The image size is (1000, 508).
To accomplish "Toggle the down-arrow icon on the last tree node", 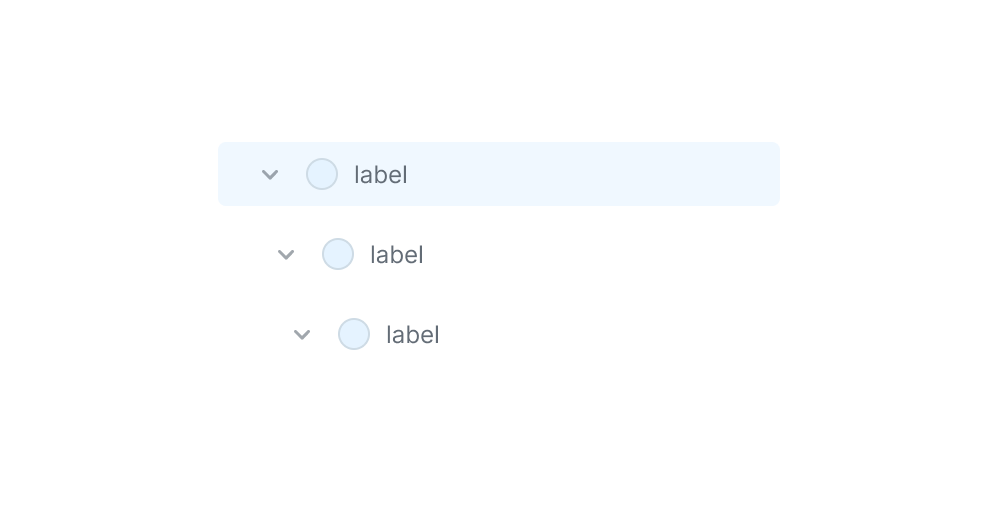I will pyautogui.click(x=302, y=335).
